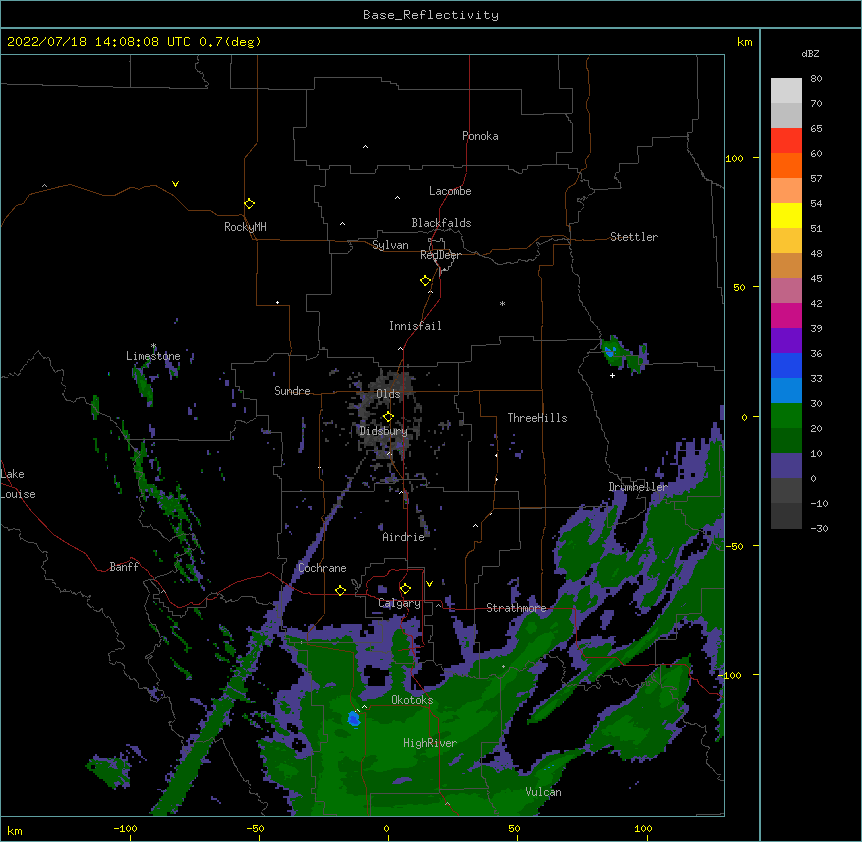The image size is (862, 842).
Task: Click the white asterisk marker east of Innisfail
Action: 502,303
